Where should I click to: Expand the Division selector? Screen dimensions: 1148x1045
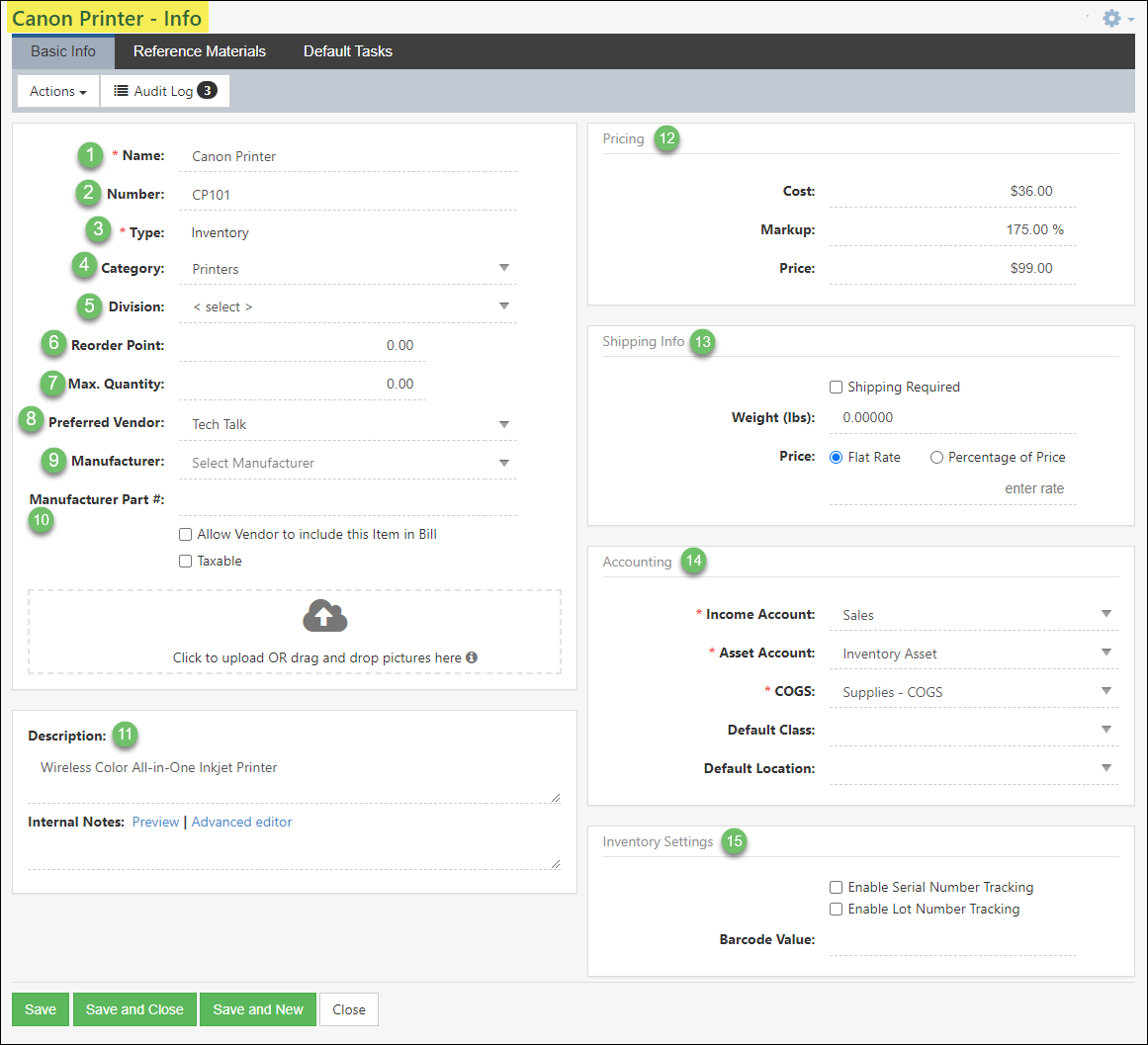(x=504, y=306)
